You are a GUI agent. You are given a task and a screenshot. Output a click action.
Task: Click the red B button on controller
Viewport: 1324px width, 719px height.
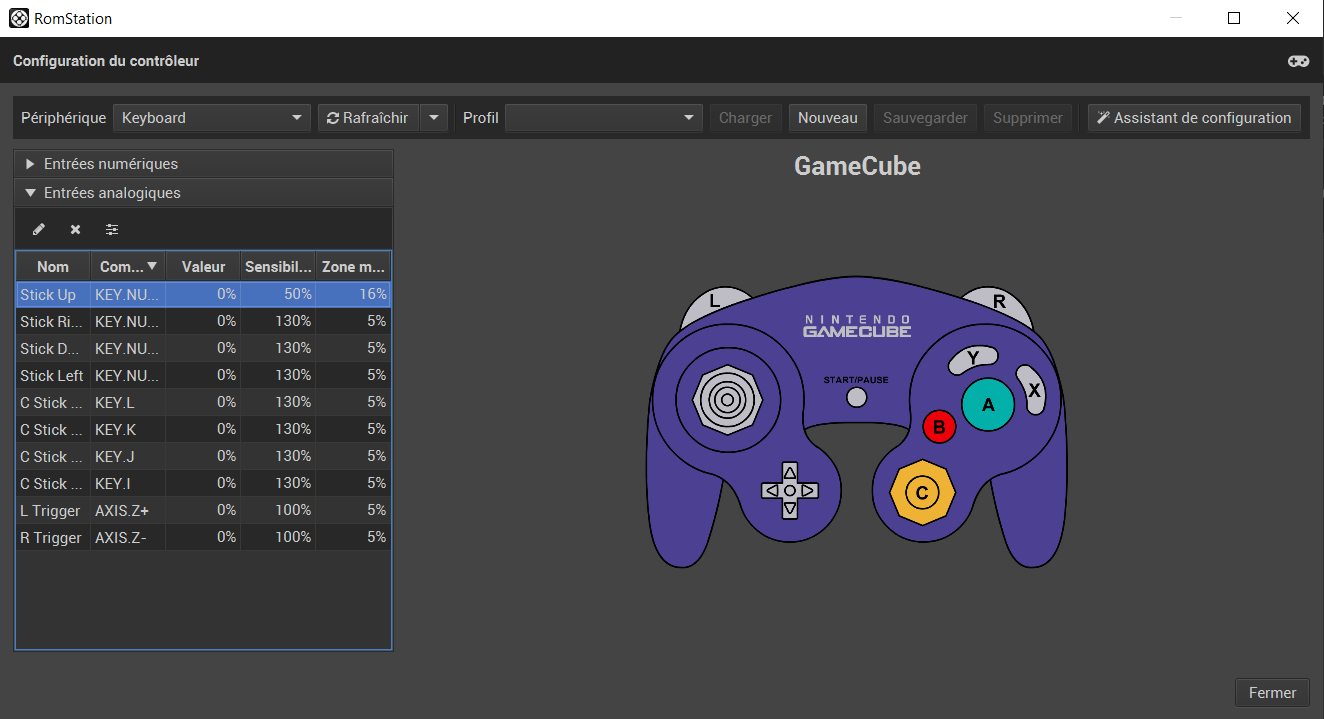(939, 428)
